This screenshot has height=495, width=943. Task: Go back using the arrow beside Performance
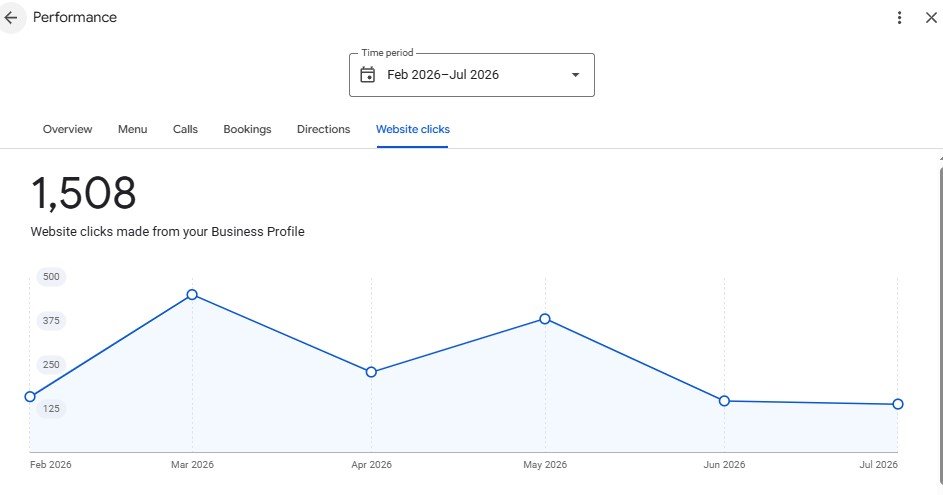11,17
